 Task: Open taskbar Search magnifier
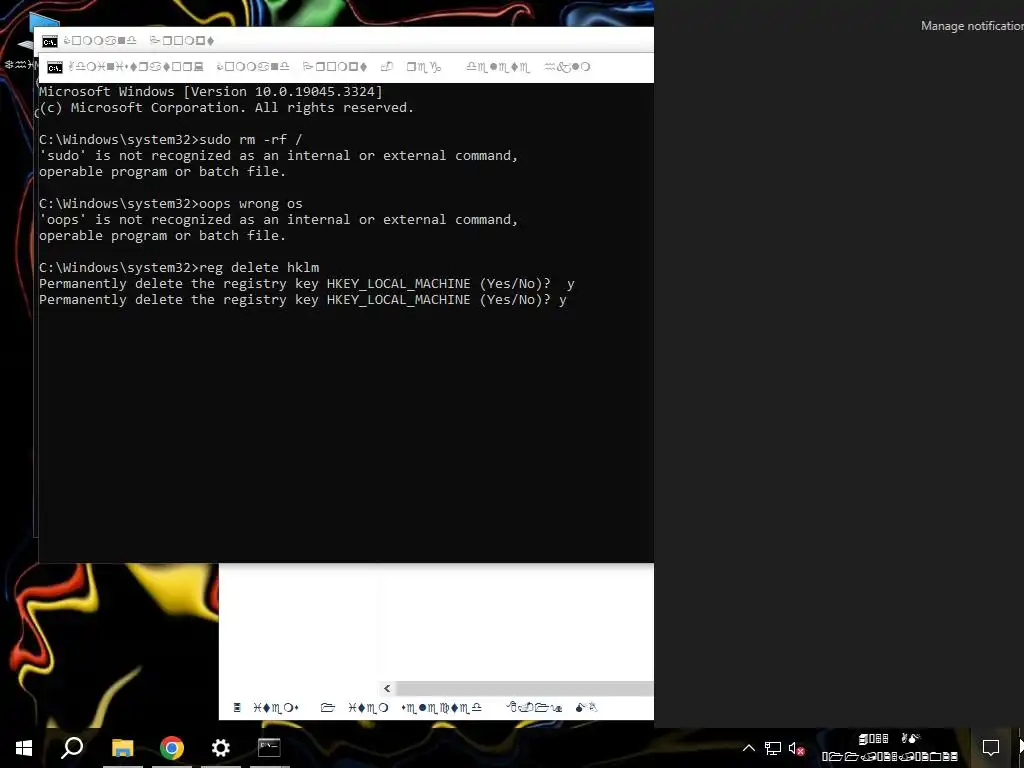coord(72,748)
